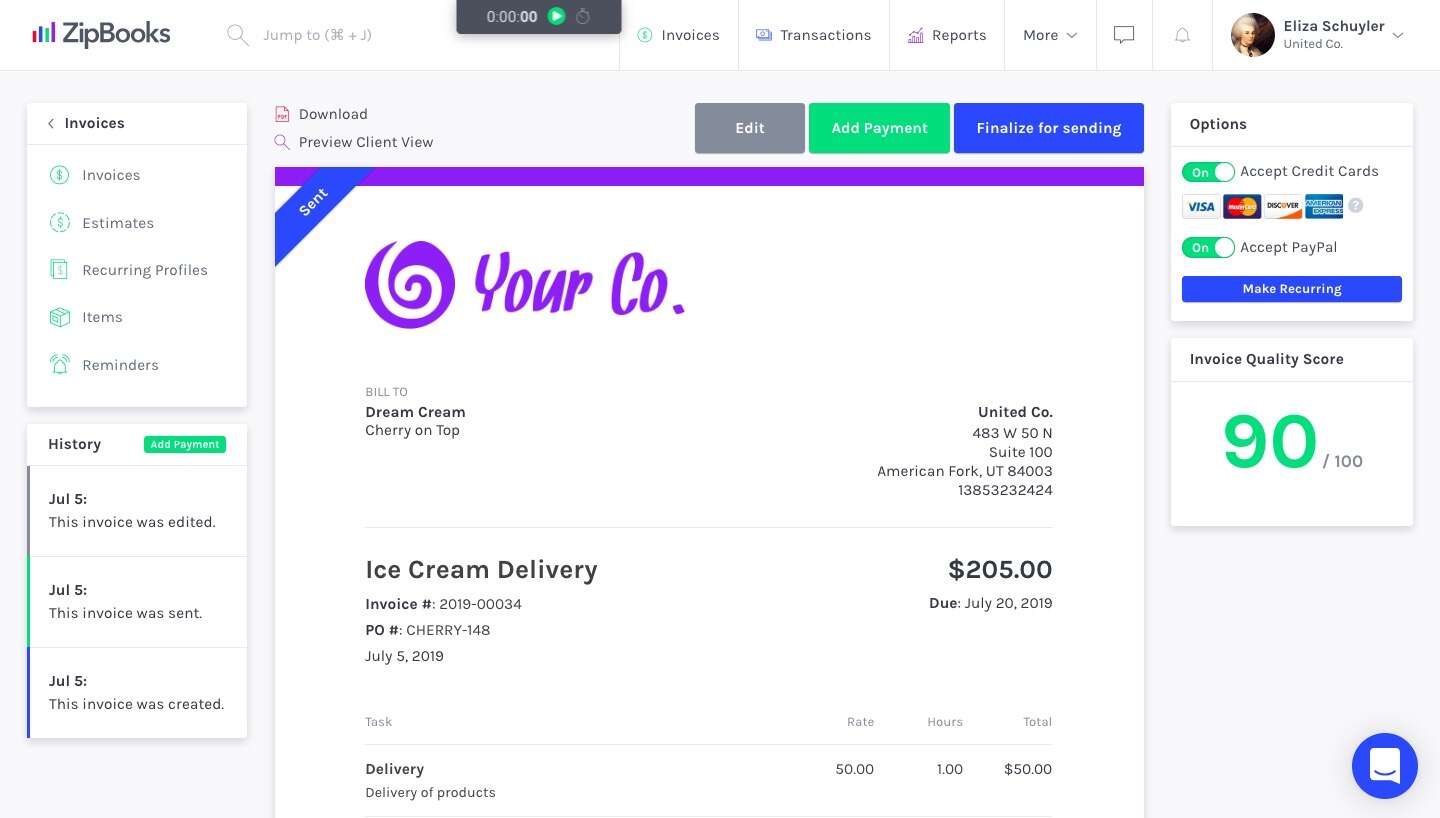Open Transactions in the top navigation

(814, 35)
